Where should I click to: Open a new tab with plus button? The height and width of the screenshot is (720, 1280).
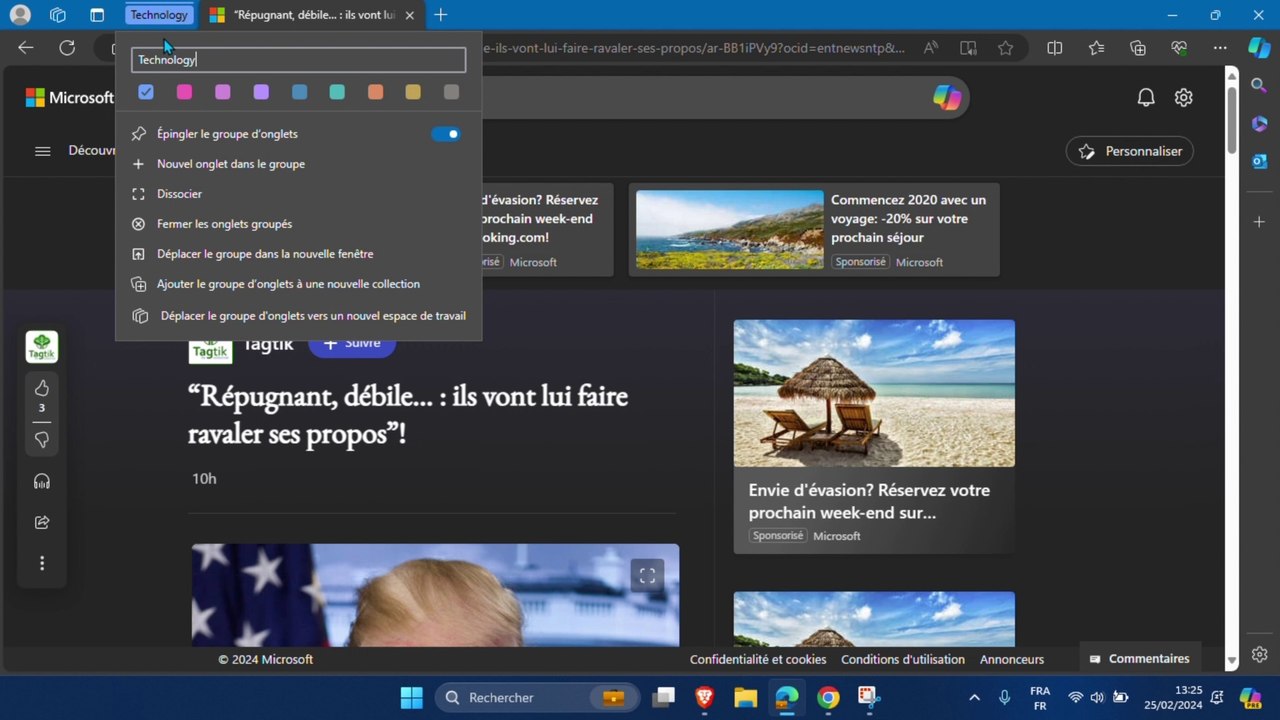[441, 15]
